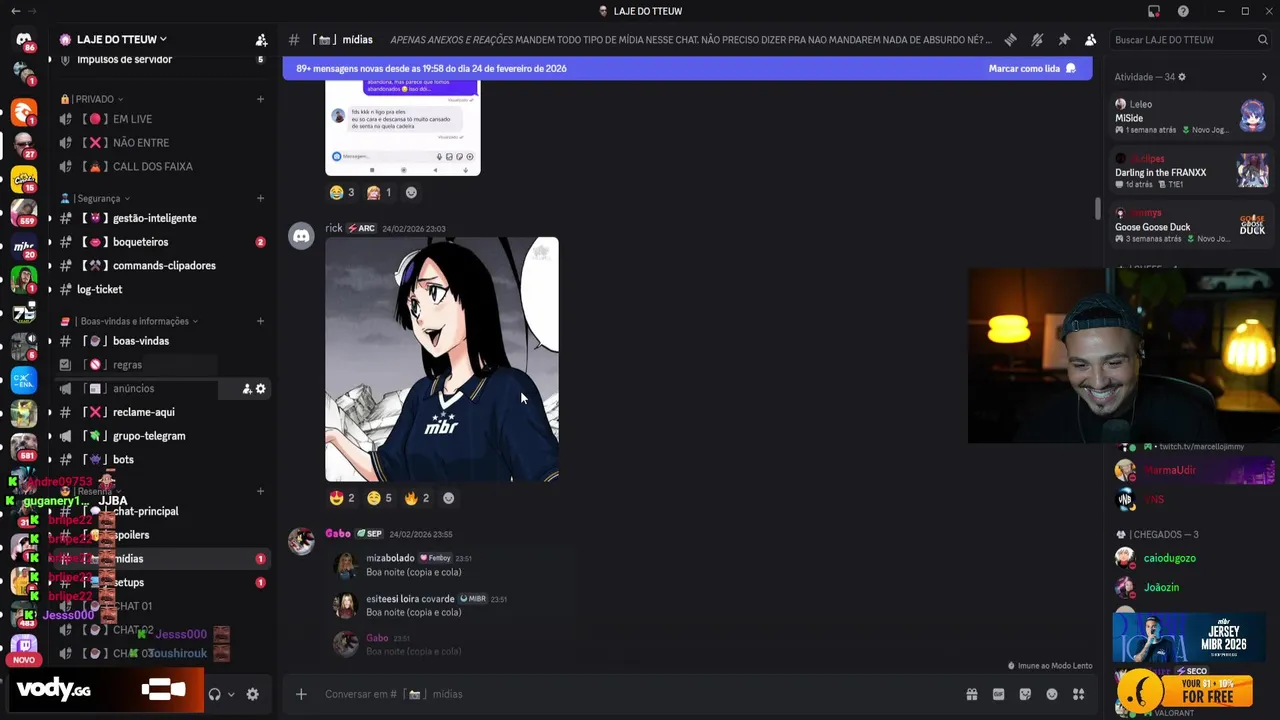Screen dimensions: 1280x720
Task: Toggle deafen headphones in user panel
Action: point(214,694)
